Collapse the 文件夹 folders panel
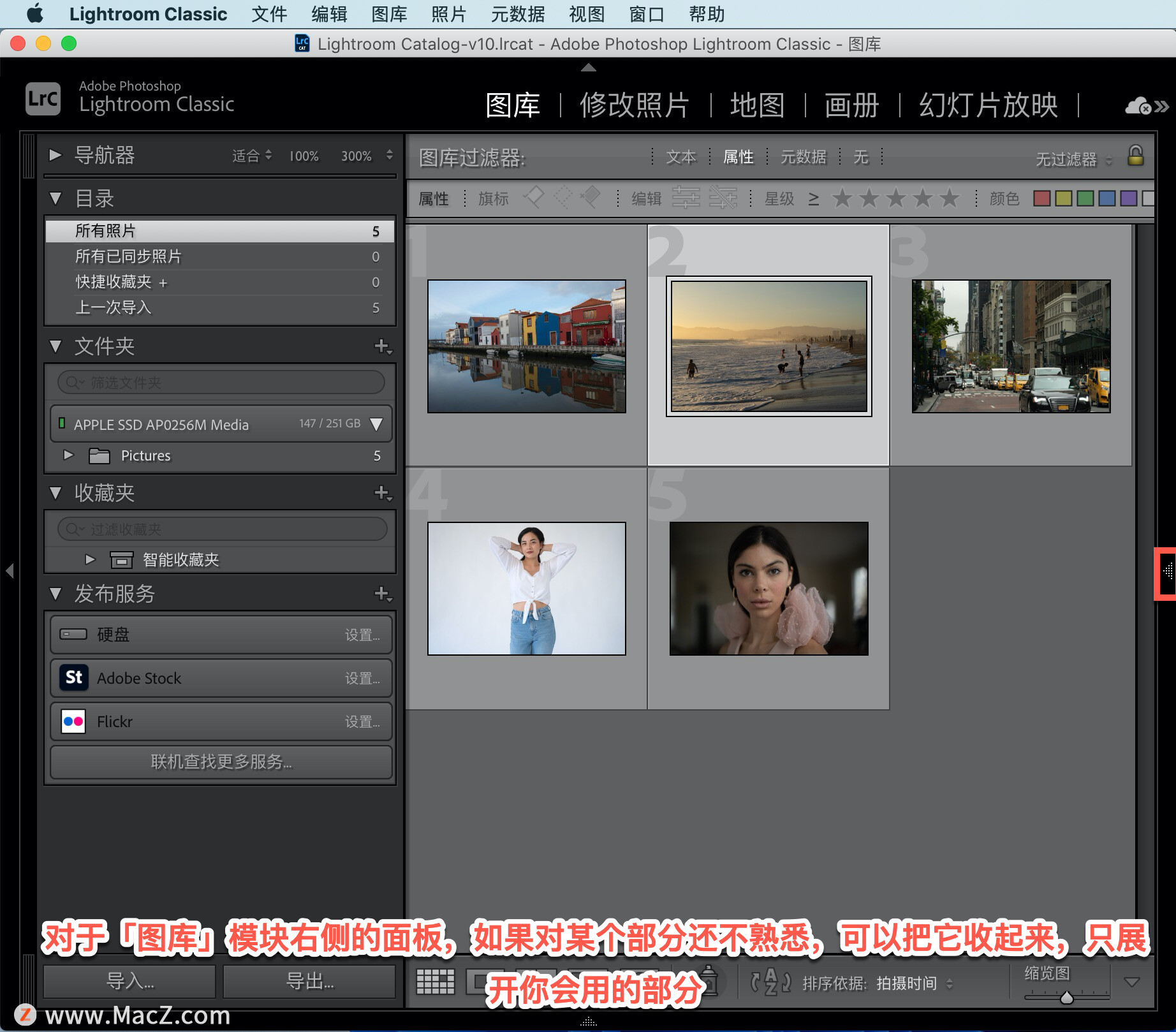 pos(55,346)
